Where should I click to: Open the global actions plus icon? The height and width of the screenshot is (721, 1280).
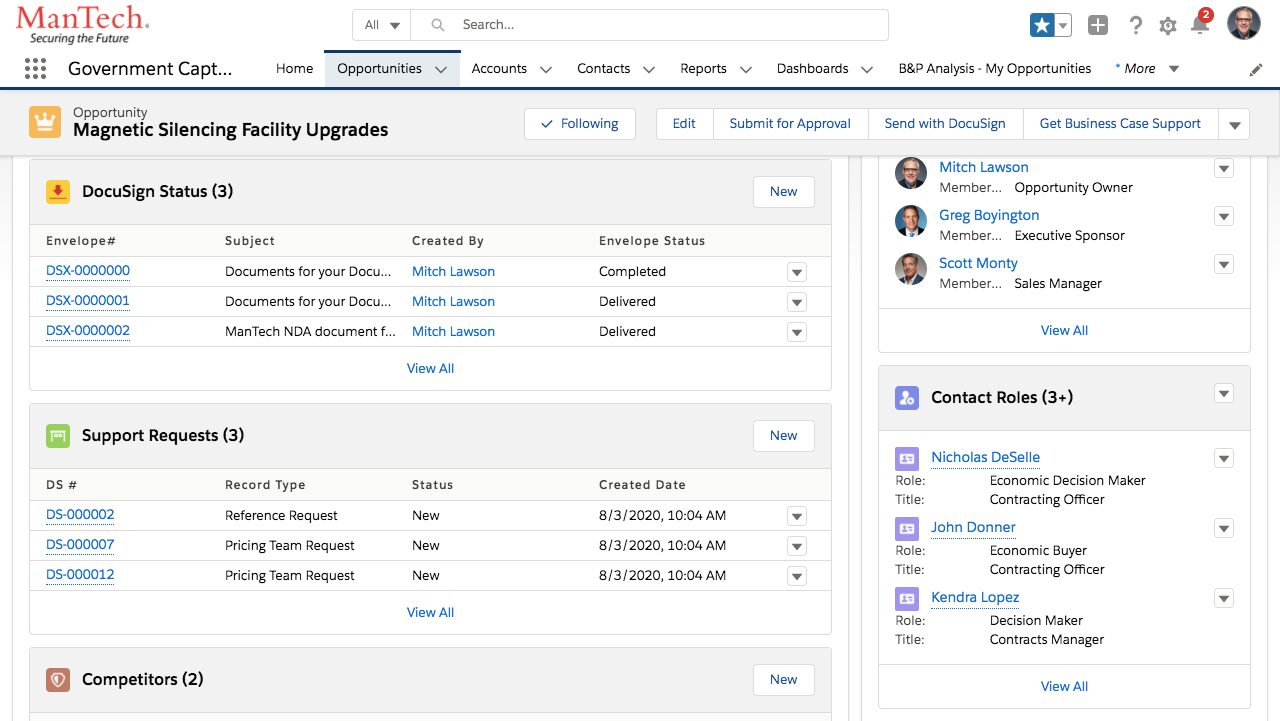coord(1098,26)
